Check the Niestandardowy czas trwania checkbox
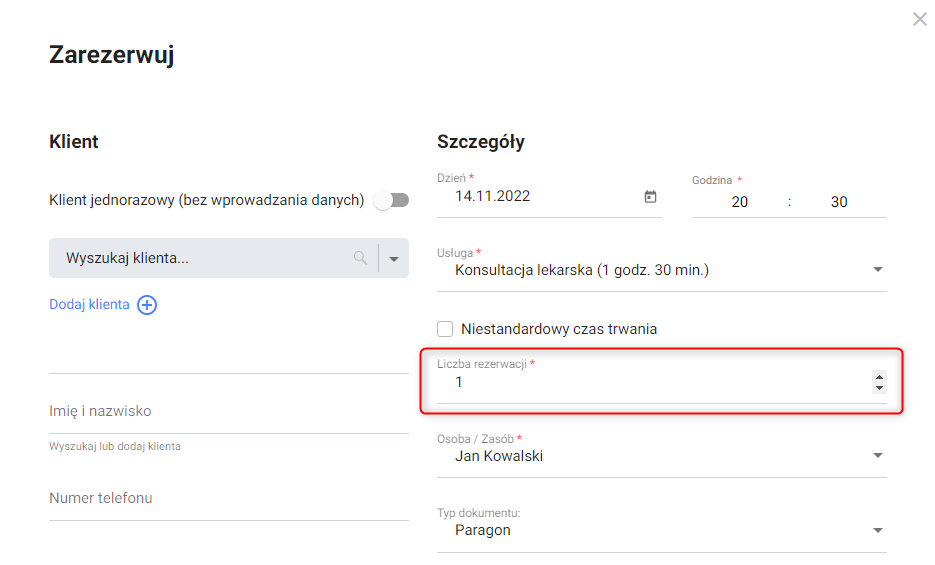This screenshot has height=565, width=935. [x=446, y=328]
